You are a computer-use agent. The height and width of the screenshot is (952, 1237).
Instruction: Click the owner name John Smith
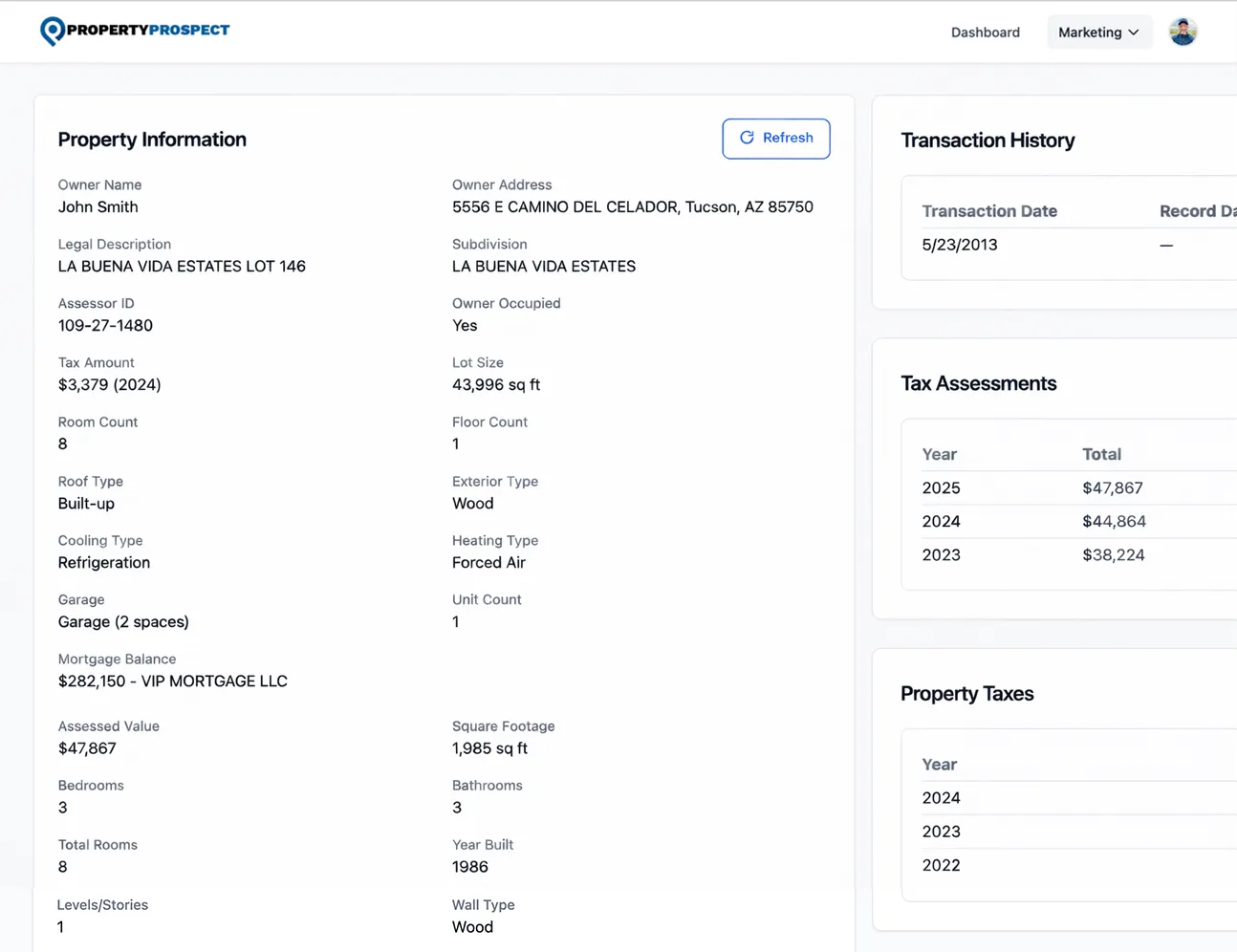[98, 206]
